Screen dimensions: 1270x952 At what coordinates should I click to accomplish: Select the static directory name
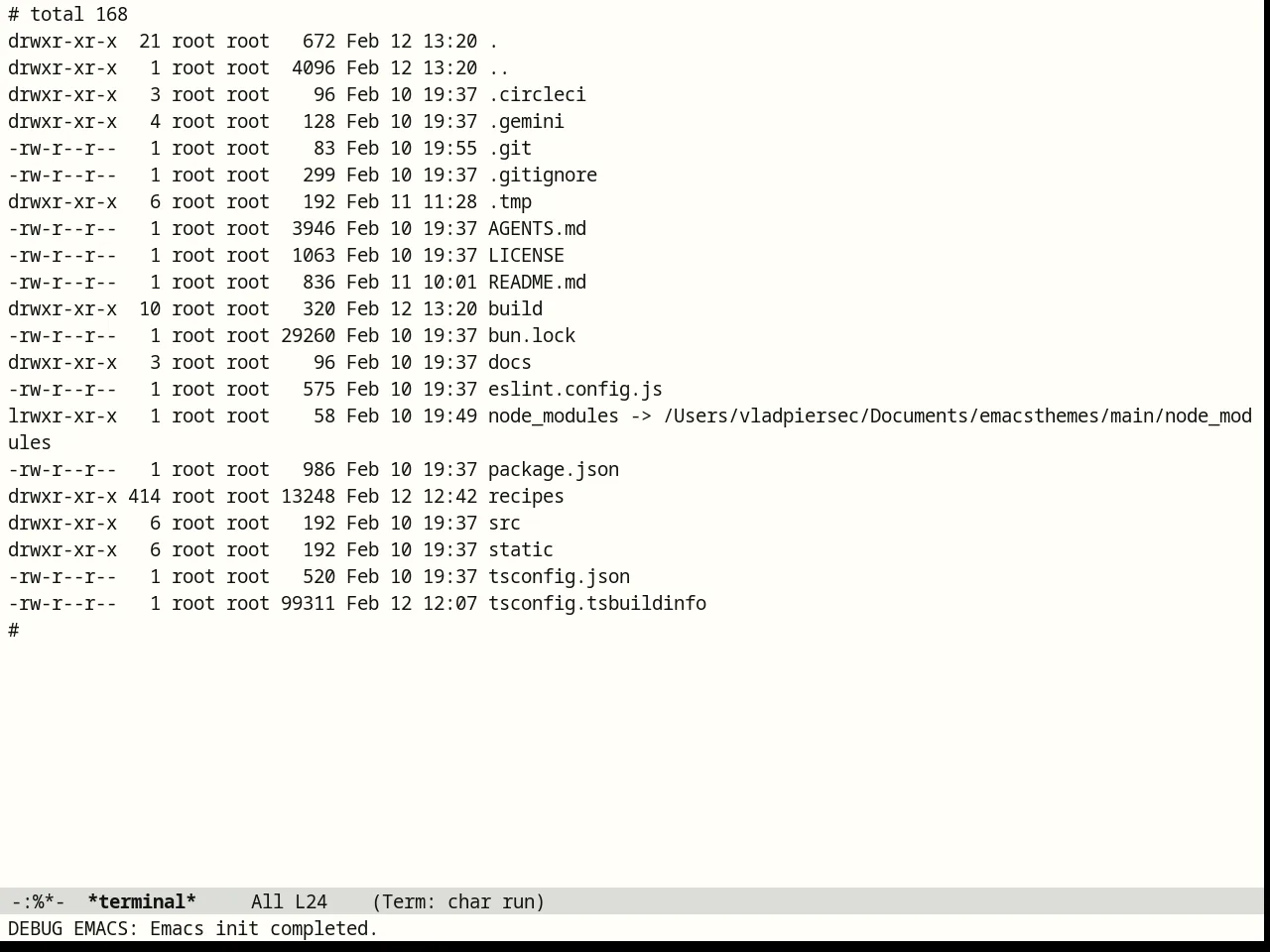point(521,549)
